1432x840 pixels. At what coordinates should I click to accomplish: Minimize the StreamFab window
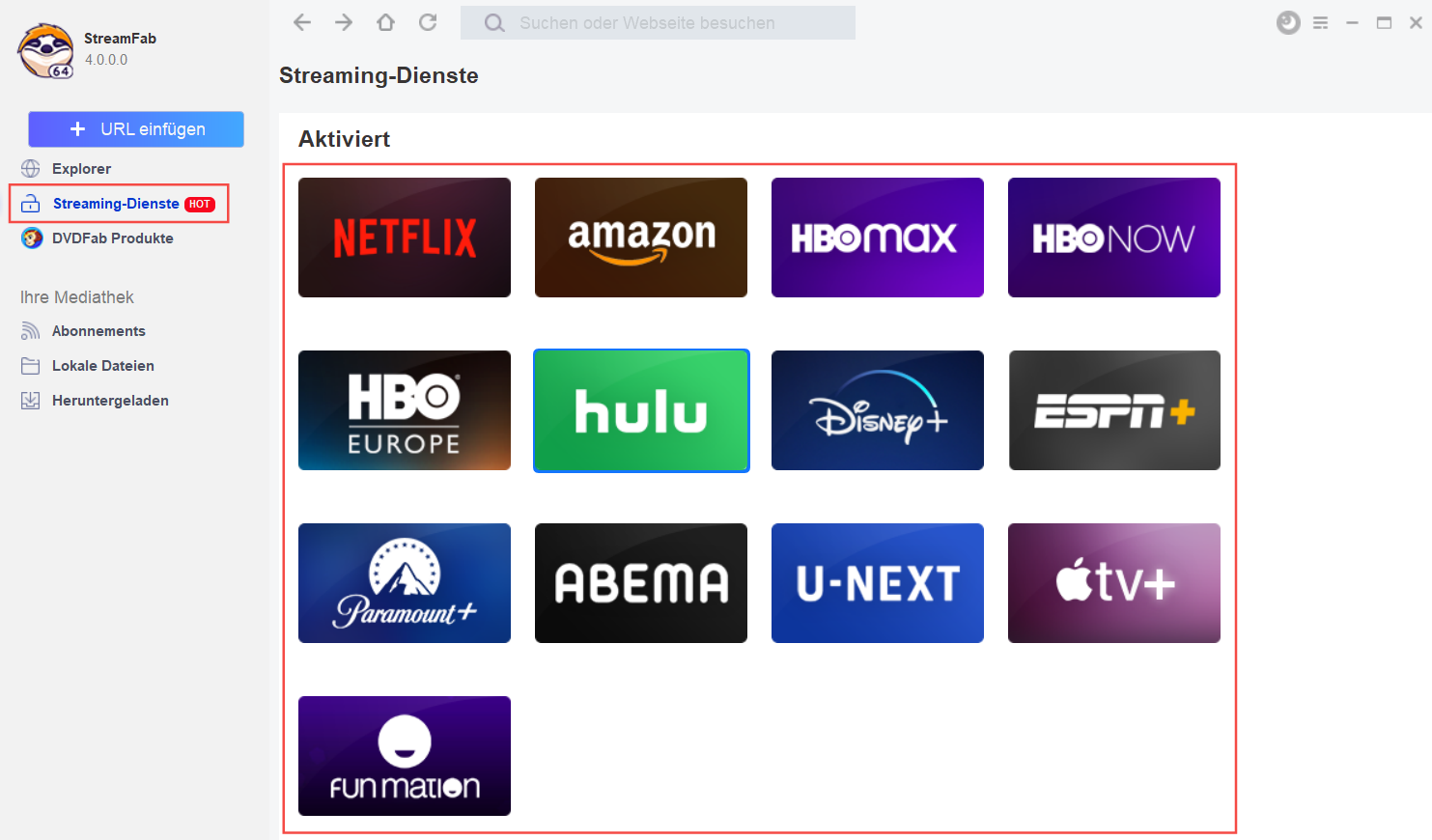(1352, 23)
